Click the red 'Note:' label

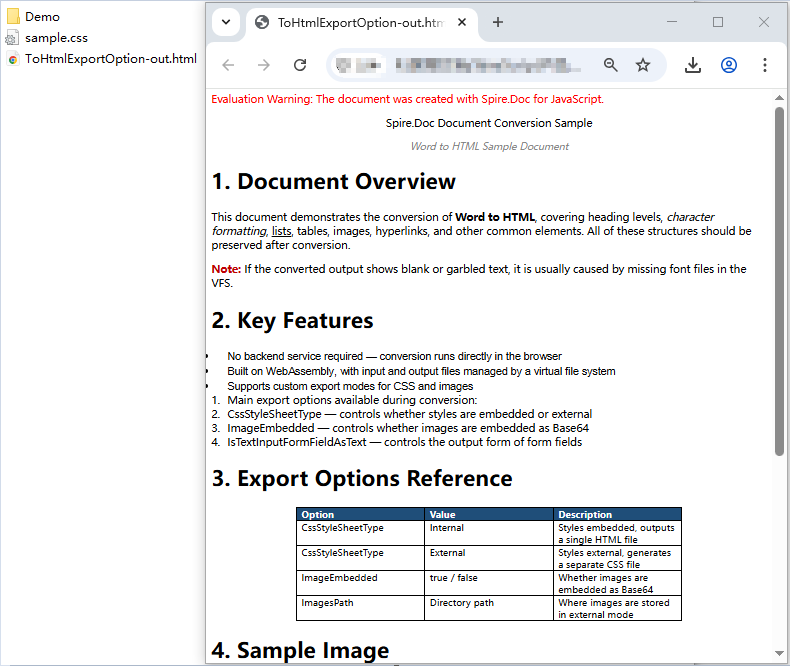(x=226, y=269)
